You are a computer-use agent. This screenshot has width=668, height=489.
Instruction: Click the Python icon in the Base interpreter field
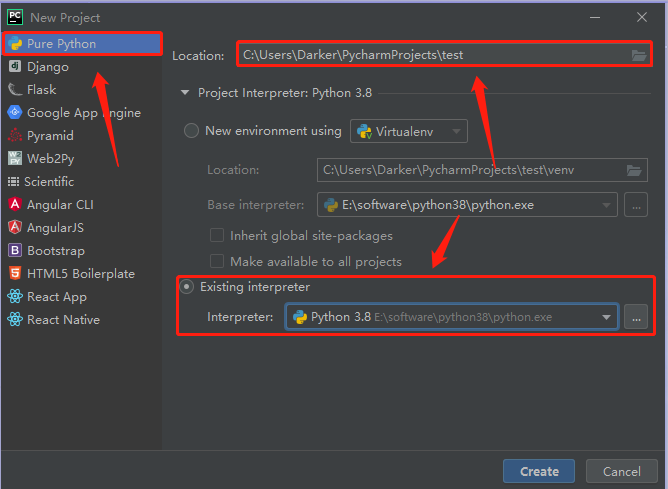click(331, 205)
